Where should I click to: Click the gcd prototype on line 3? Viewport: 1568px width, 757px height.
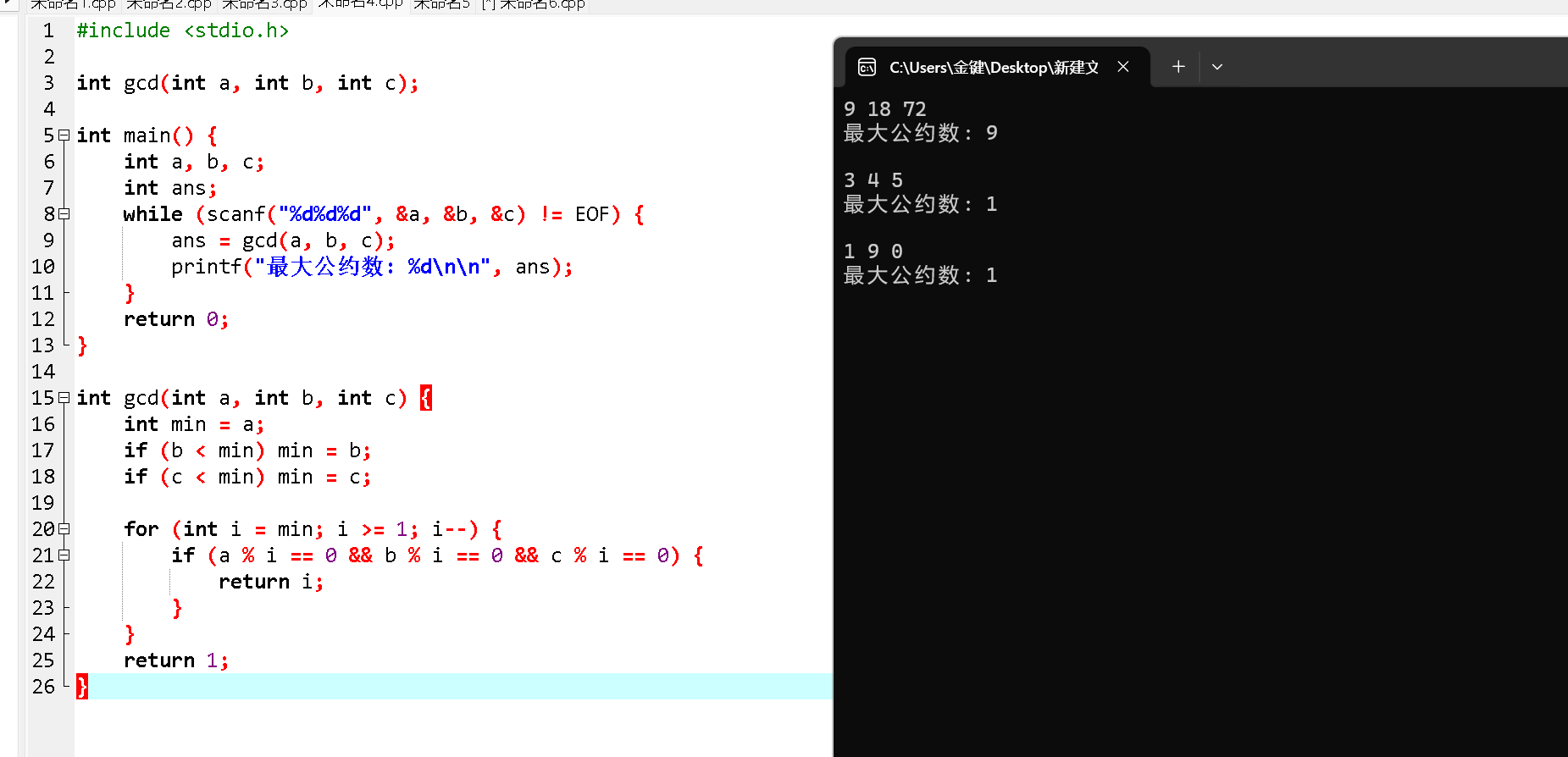(247, 83)
